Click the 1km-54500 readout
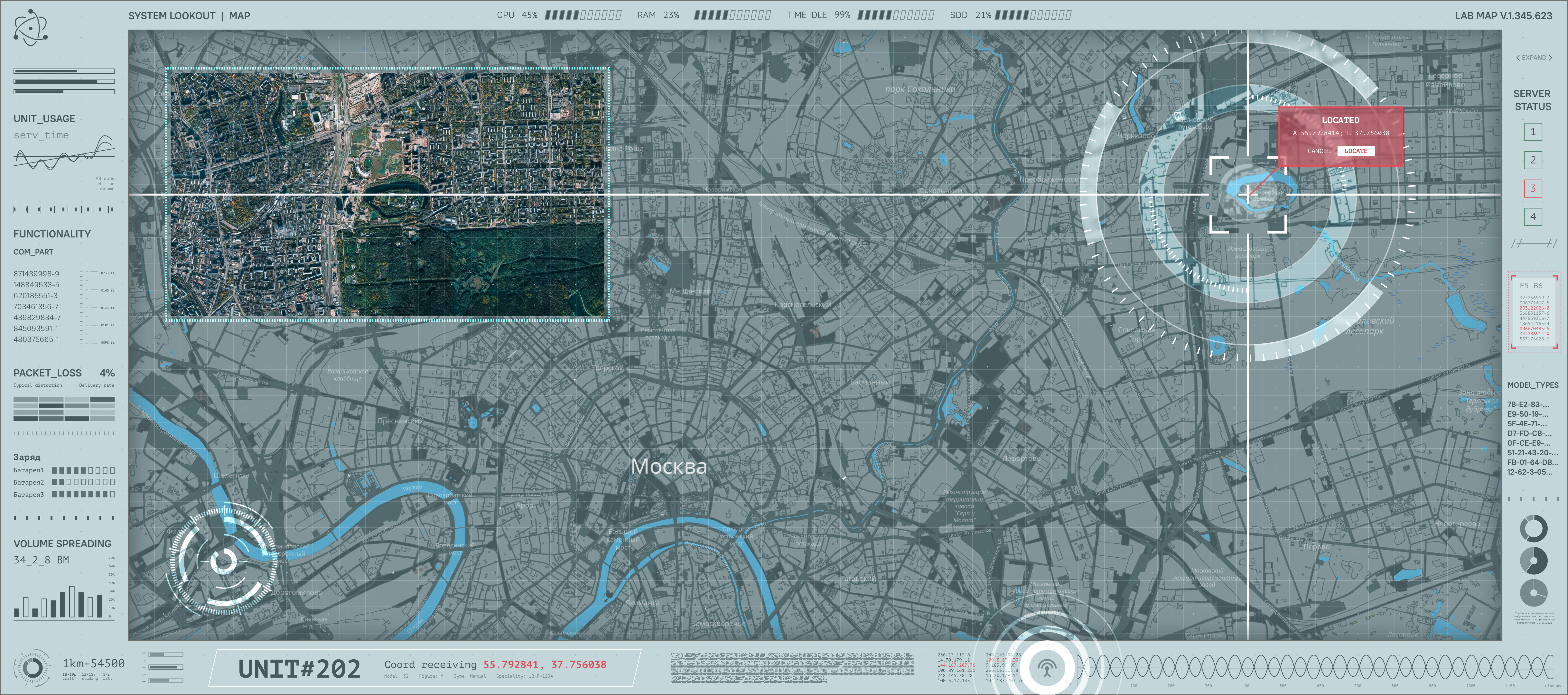This screenshot has height=695, width=1568. point(93,663)
